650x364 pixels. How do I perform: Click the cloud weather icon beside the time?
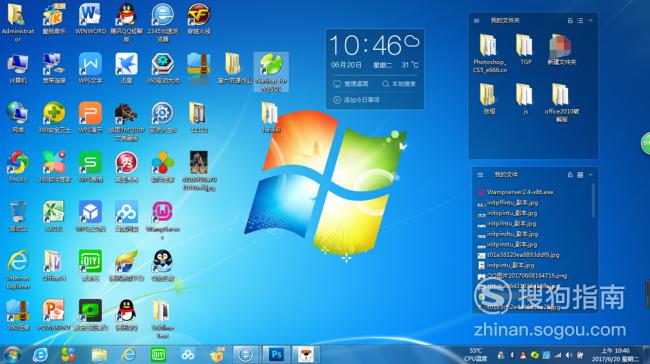click(412, 41)
